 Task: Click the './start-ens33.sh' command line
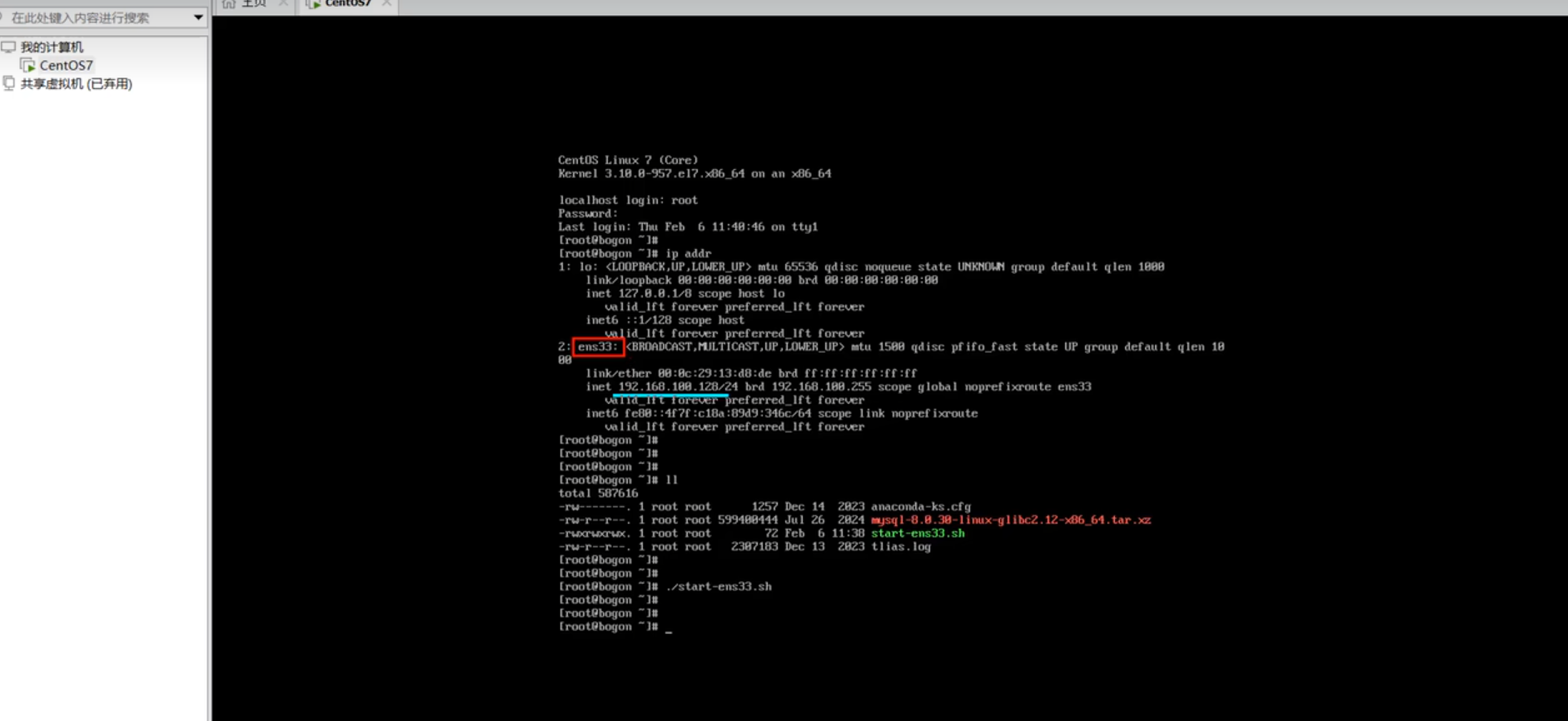point(719,586)
